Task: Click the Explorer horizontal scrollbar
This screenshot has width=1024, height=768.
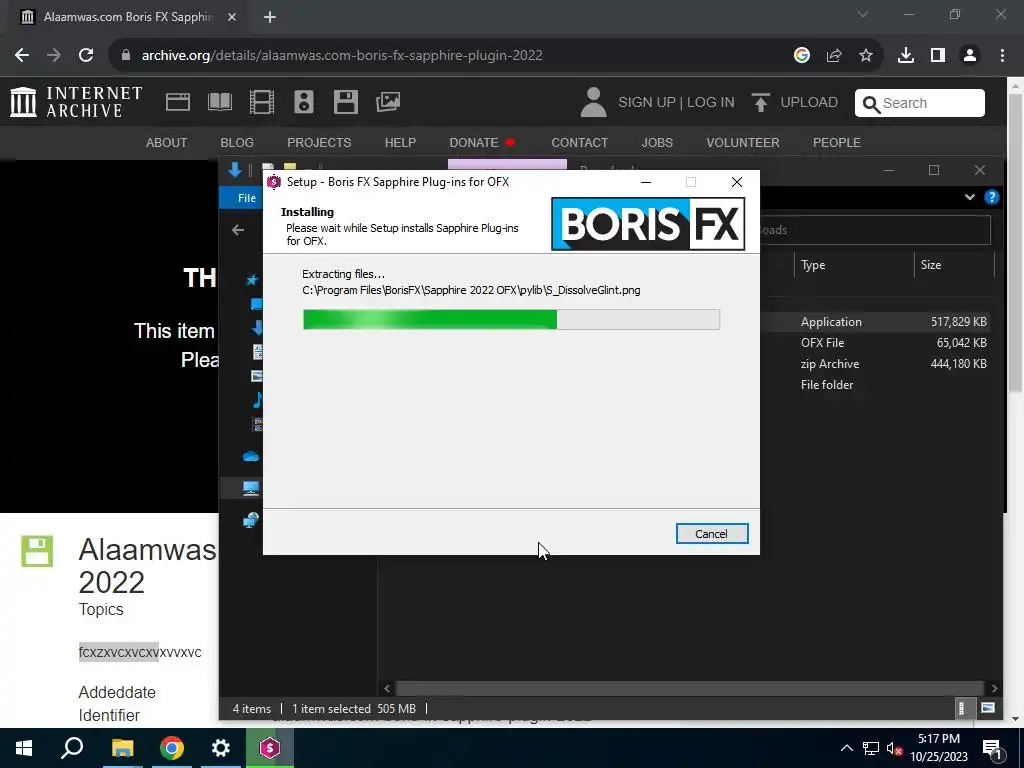Action: [689, 688]
